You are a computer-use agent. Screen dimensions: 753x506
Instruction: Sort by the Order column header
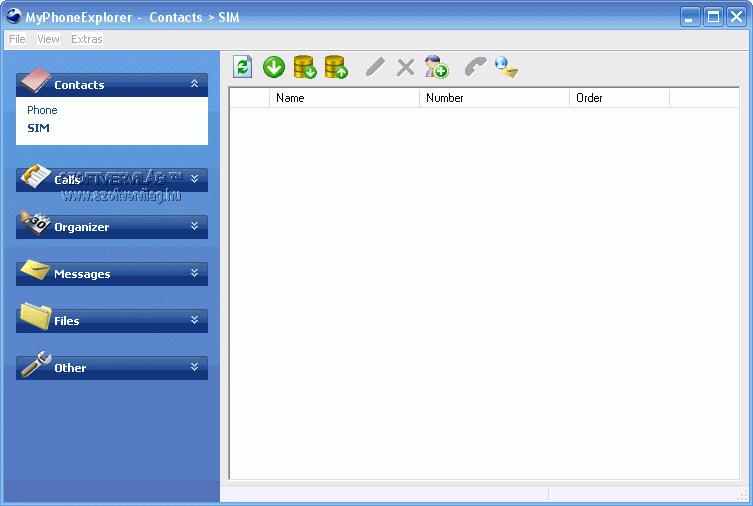click(619, 98)
